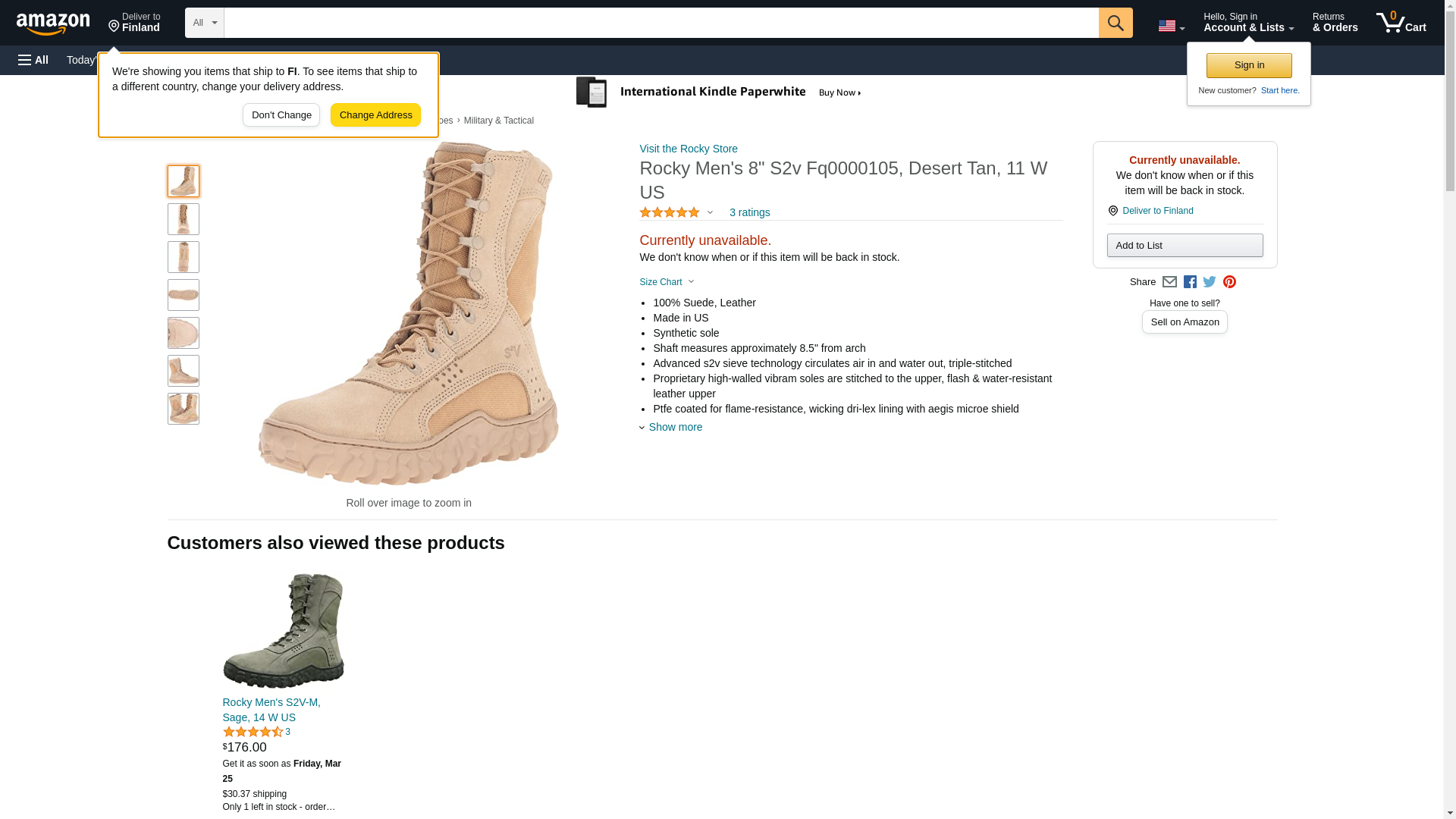Open the Amazon logo home link
The width and height of the screenshot is (1456, 819).
pos(53,24)
